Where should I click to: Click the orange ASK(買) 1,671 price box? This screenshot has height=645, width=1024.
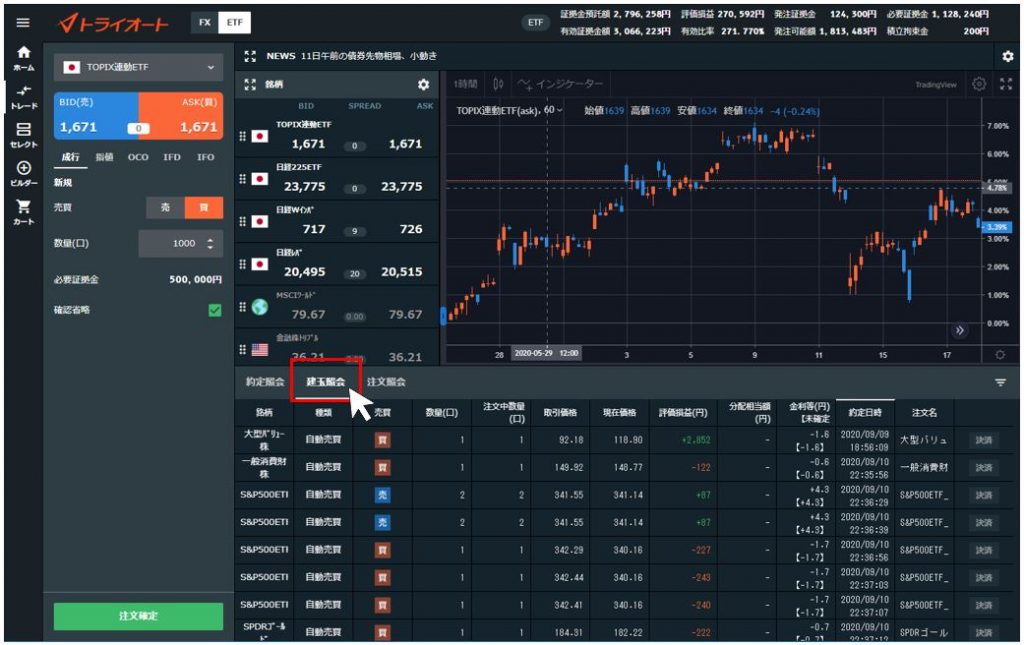click(x=181, y=116)
